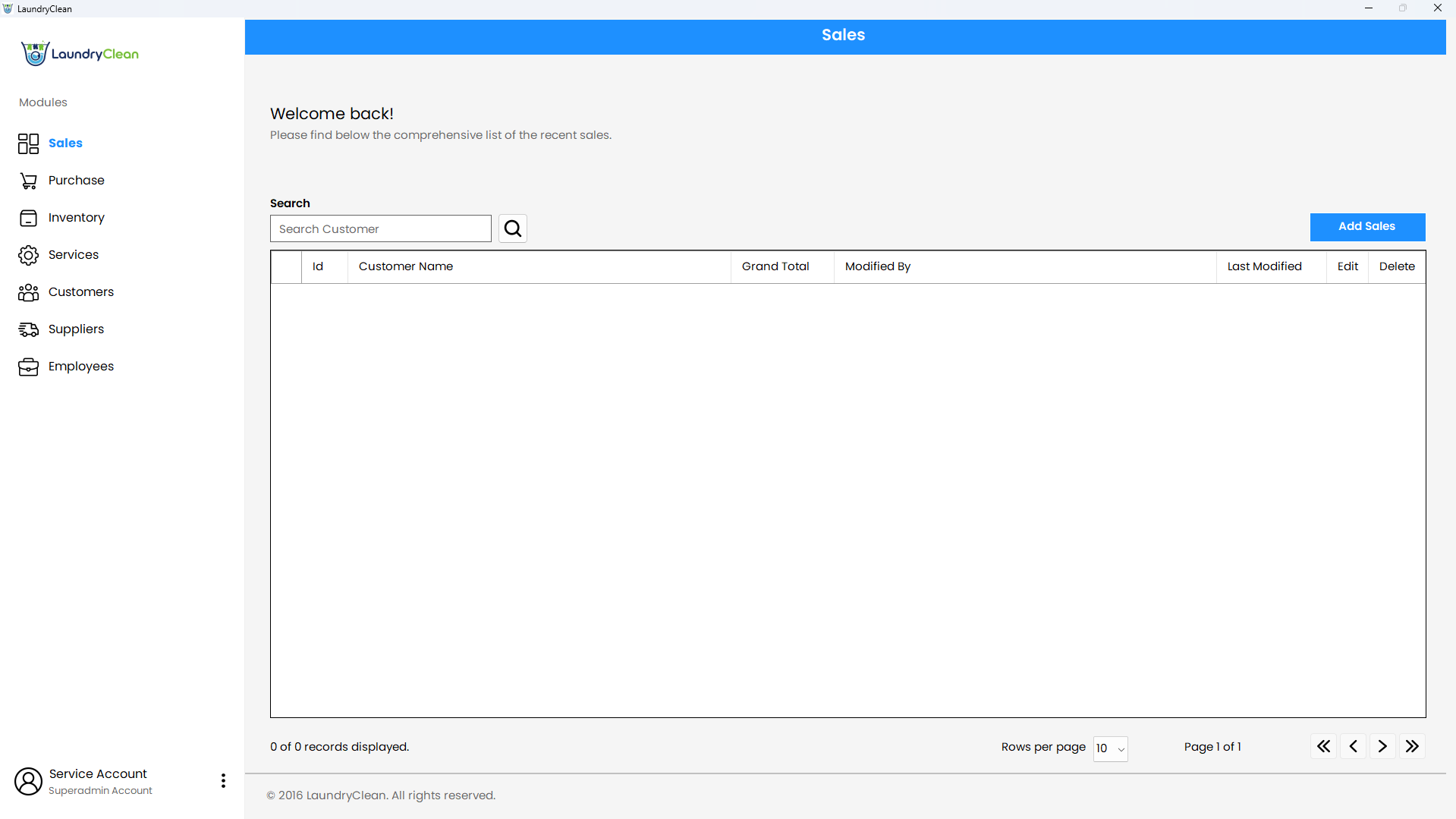This screenshot has height=819, width=1456.
Task: Click the Suppliers truck icon
Action: (x=28, y=329)
